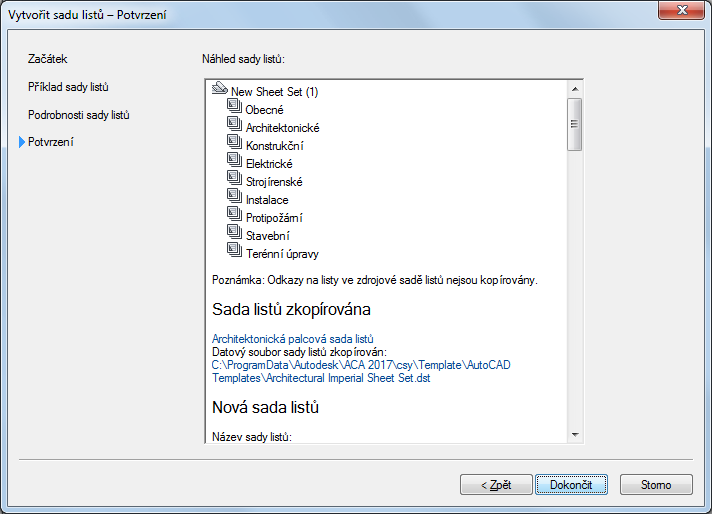This screenshot has height=514, width=712.
Task: Open Podrobnosti sady listů step
Action: 79,115
